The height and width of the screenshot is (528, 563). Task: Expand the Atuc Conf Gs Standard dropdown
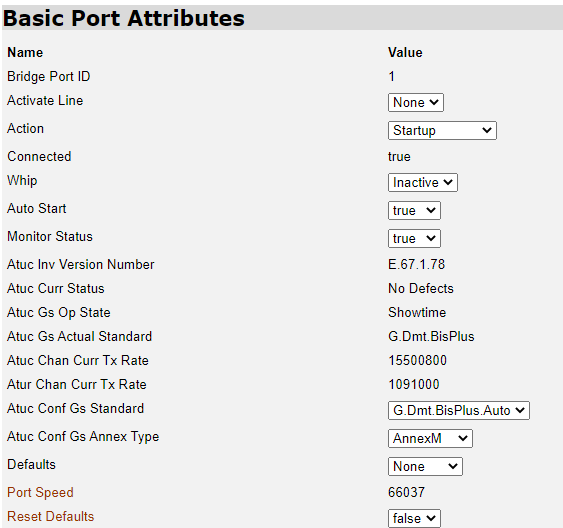pyautogui.click(x=459, y=411)
